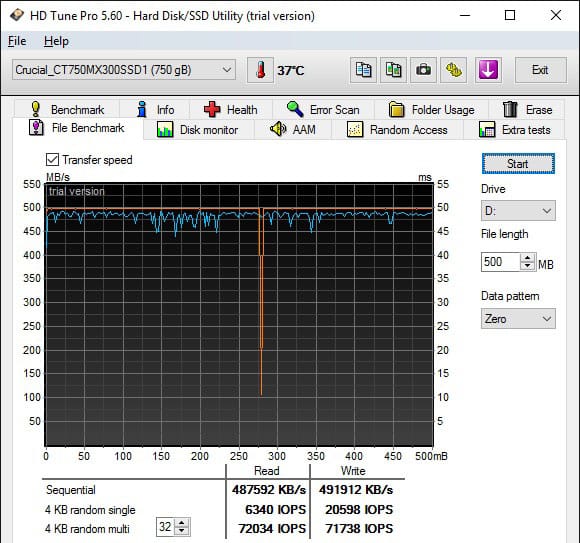Select the 20598 IOPS write value
This screenshot has height=543, width=580.
[359, 509]
